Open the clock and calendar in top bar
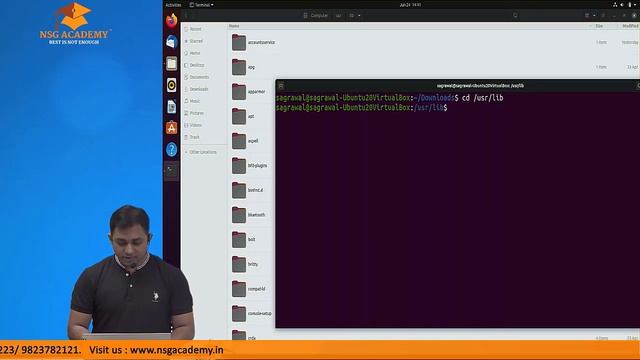 click(410, 5)
